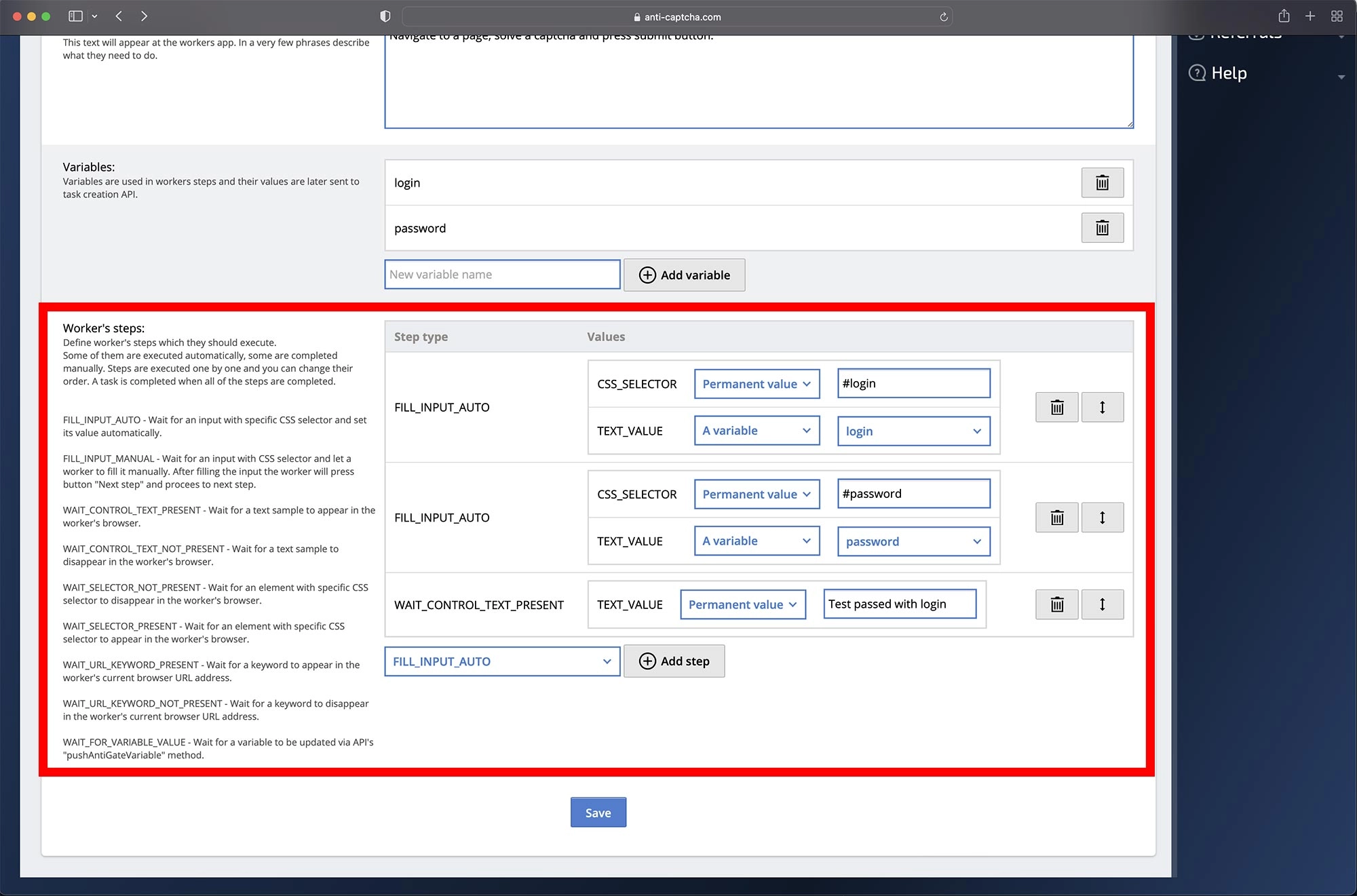1357x896 pixels.
Task: Reload the anti-captcha.com page
Action: (x=943, y=17)
